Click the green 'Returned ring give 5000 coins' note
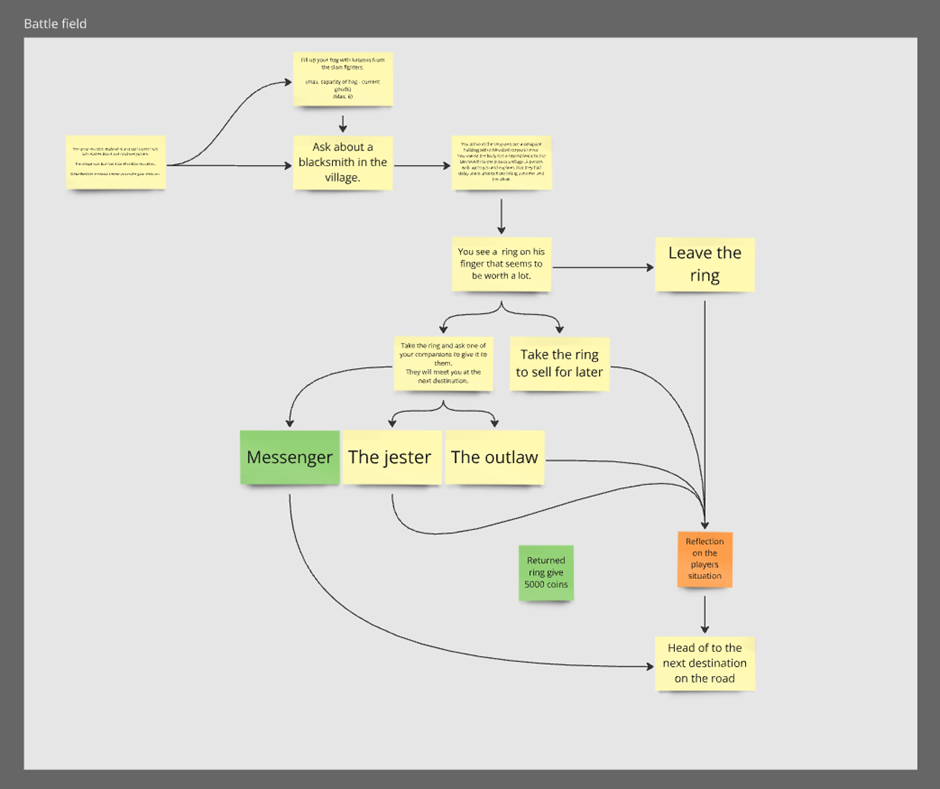Image resolution: width=940 pixels, height=789 pixels. tap(546, 573)
